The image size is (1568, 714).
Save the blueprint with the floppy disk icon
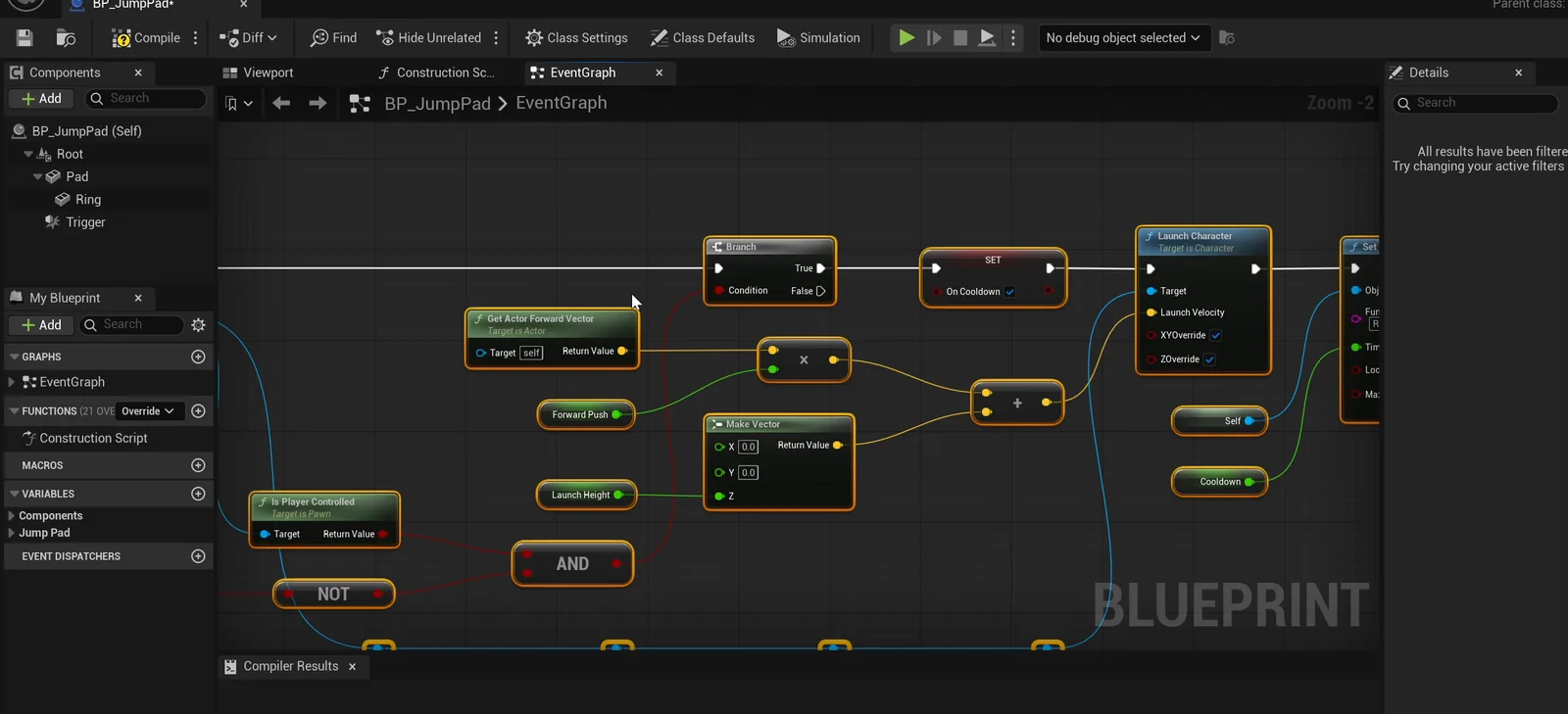coord(24,38)
